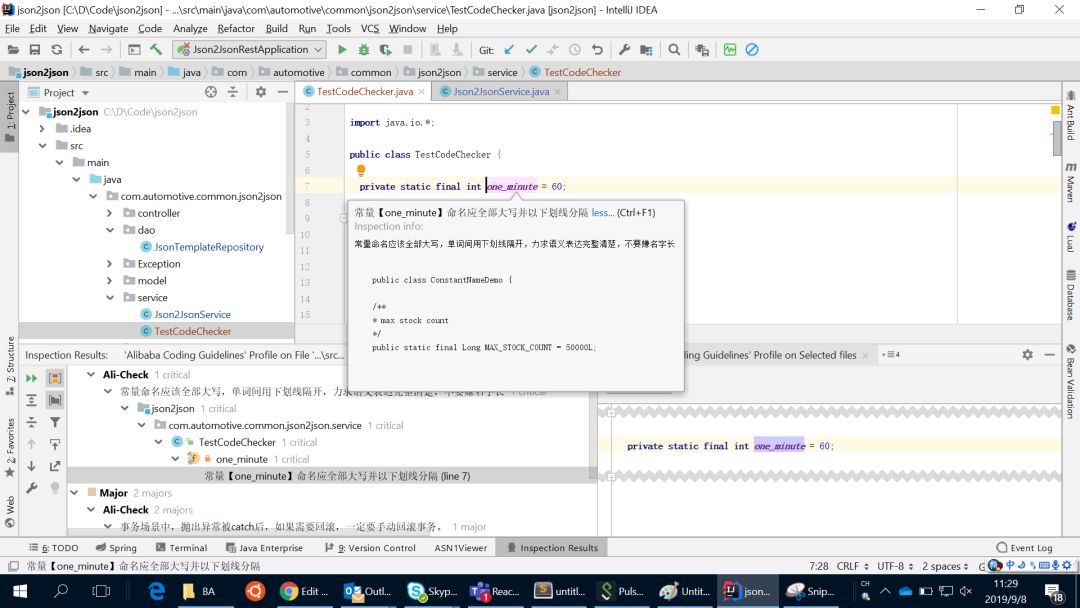Expand the controller folder in project tree
Screen dimensions: 1080x608
click(x=109, y=213)
